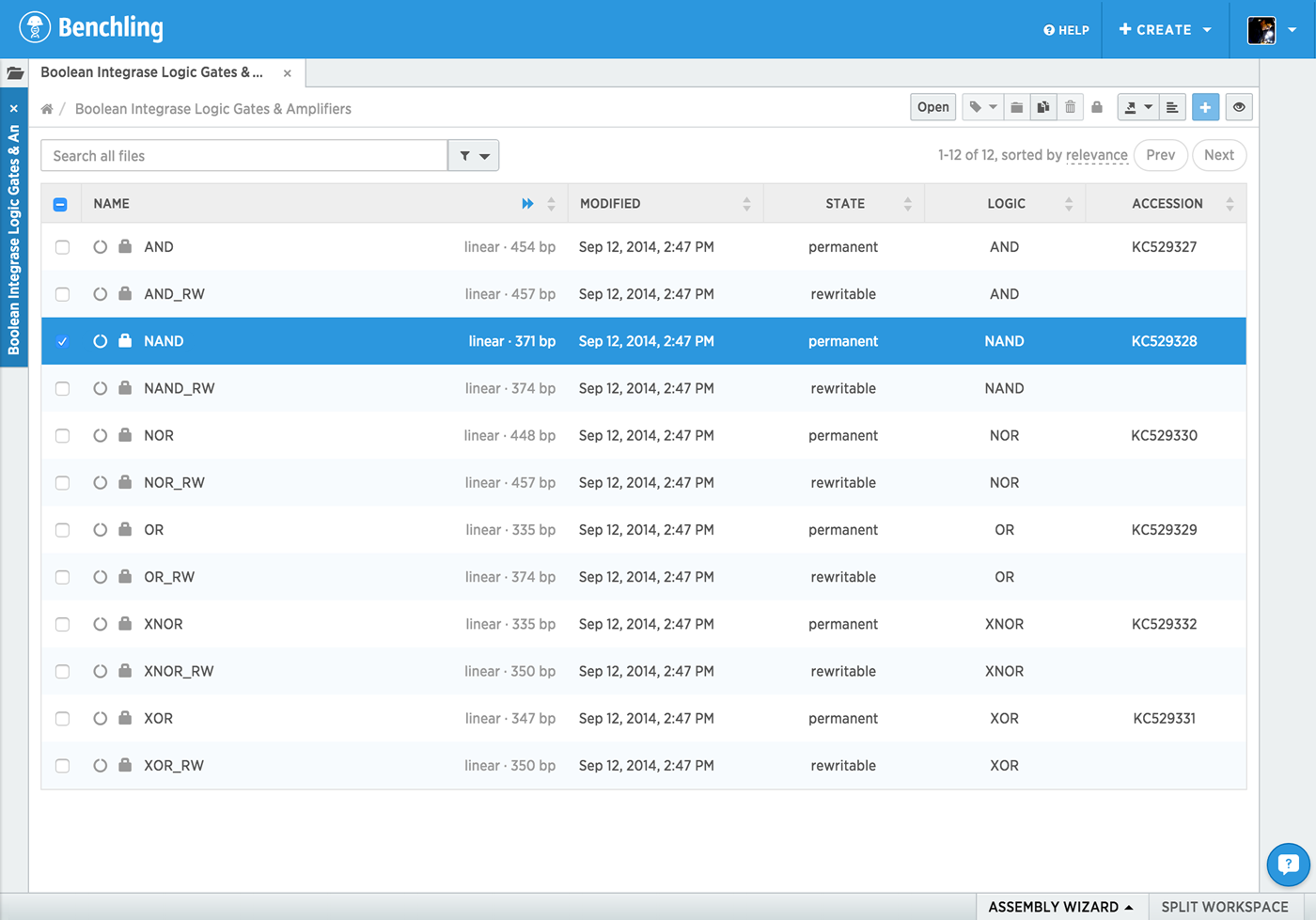
Task: Select the NOR sequence checkbox
Action: click(62, 435)
